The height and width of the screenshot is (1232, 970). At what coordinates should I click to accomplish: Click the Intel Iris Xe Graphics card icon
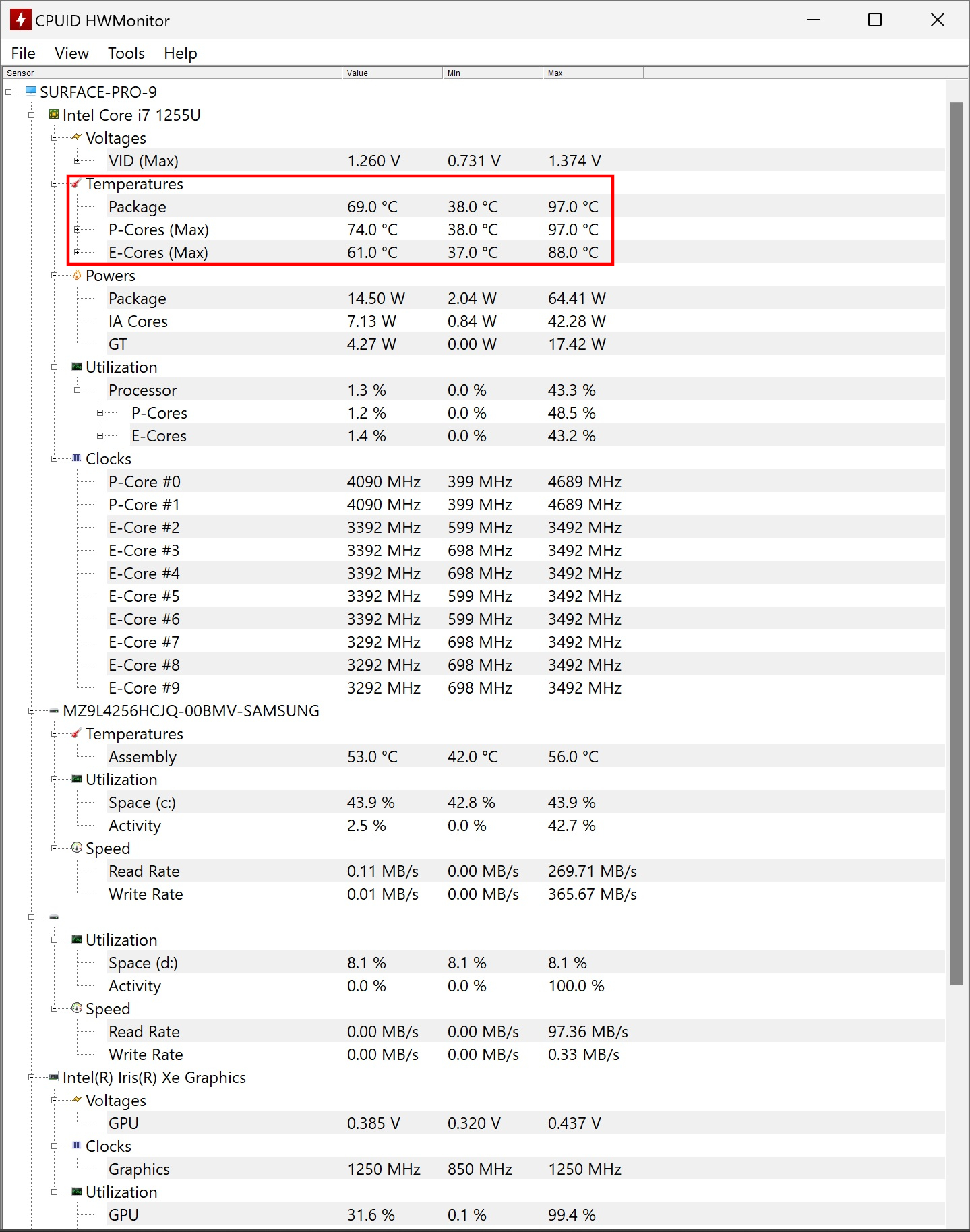tap(54, 1077)
